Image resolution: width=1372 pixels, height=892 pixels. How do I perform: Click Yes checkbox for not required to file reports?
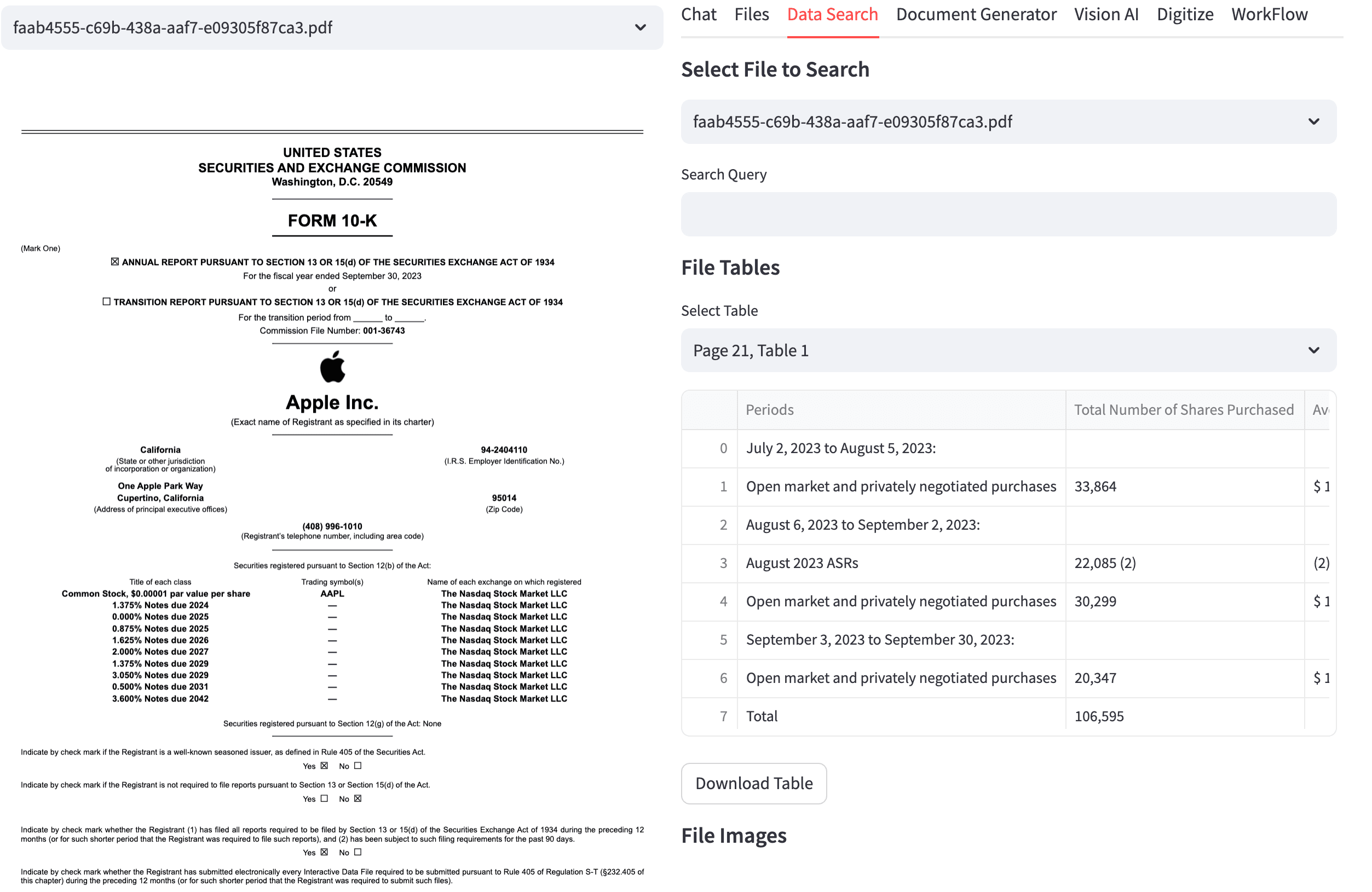pyautogui.click(x=324, y=798)
